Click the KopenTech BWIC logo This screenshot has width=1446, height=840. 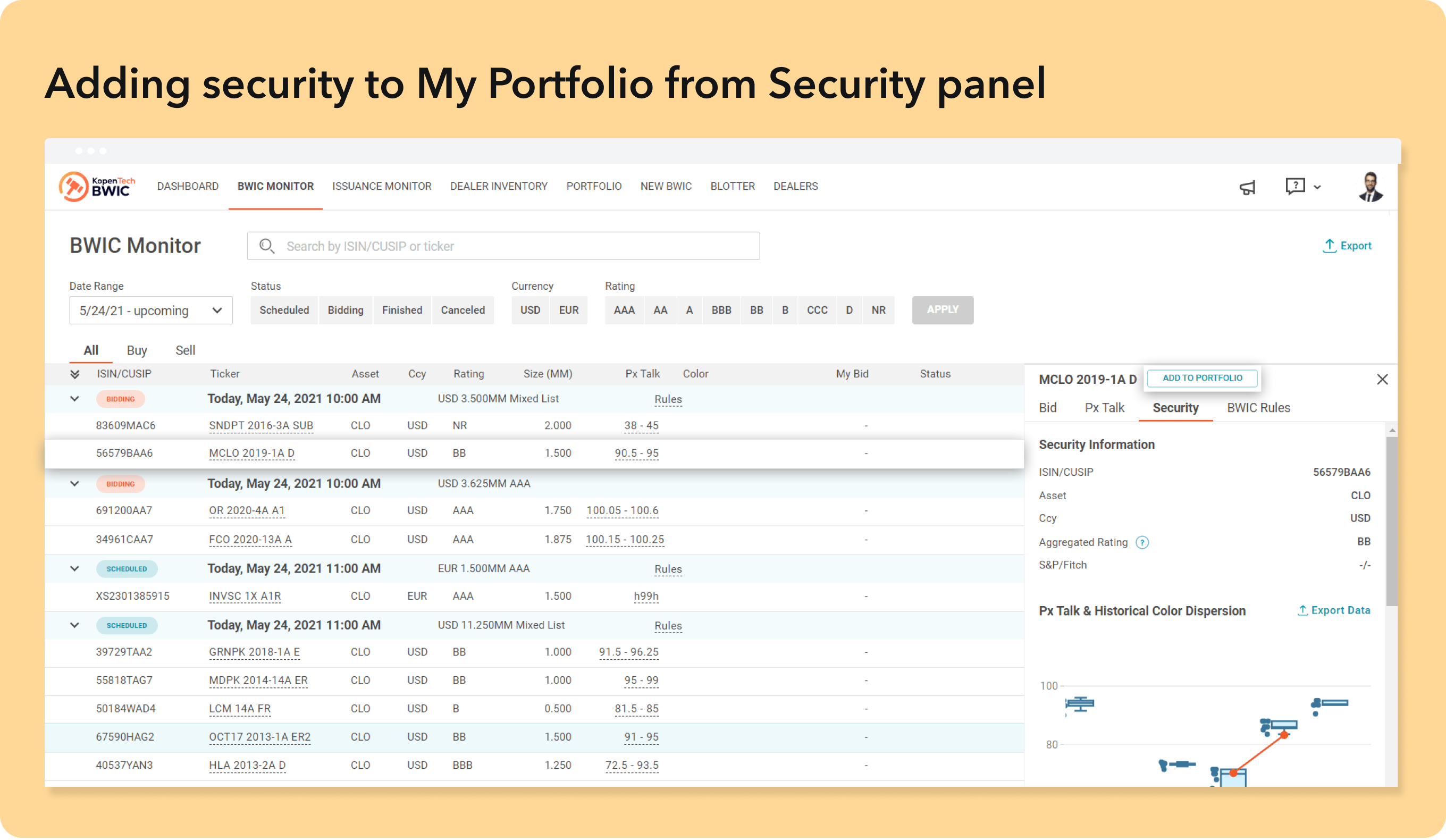click(x=96, y=187)
